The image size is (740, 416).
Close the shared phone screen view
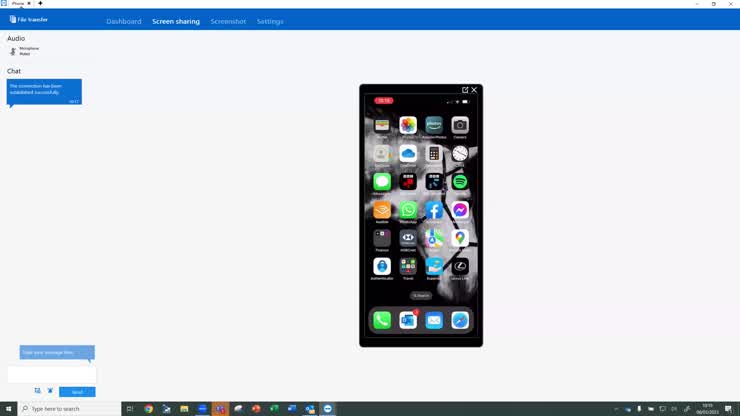474,90
